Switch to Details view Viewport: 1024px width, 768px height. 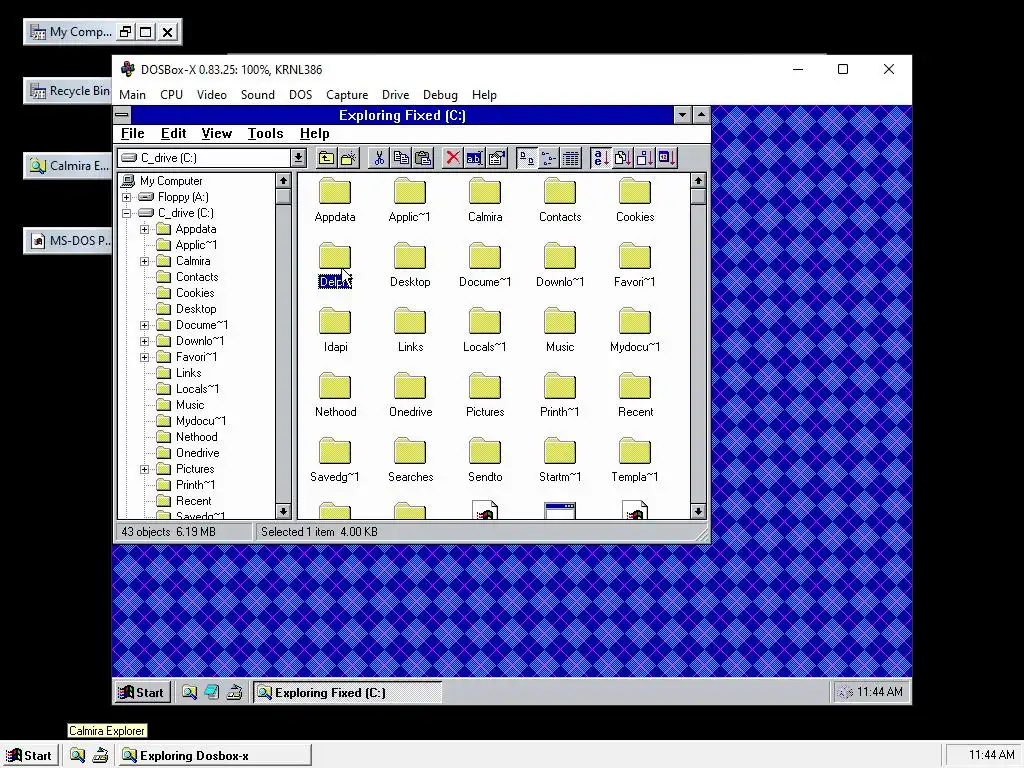click(x=571, y=158)
